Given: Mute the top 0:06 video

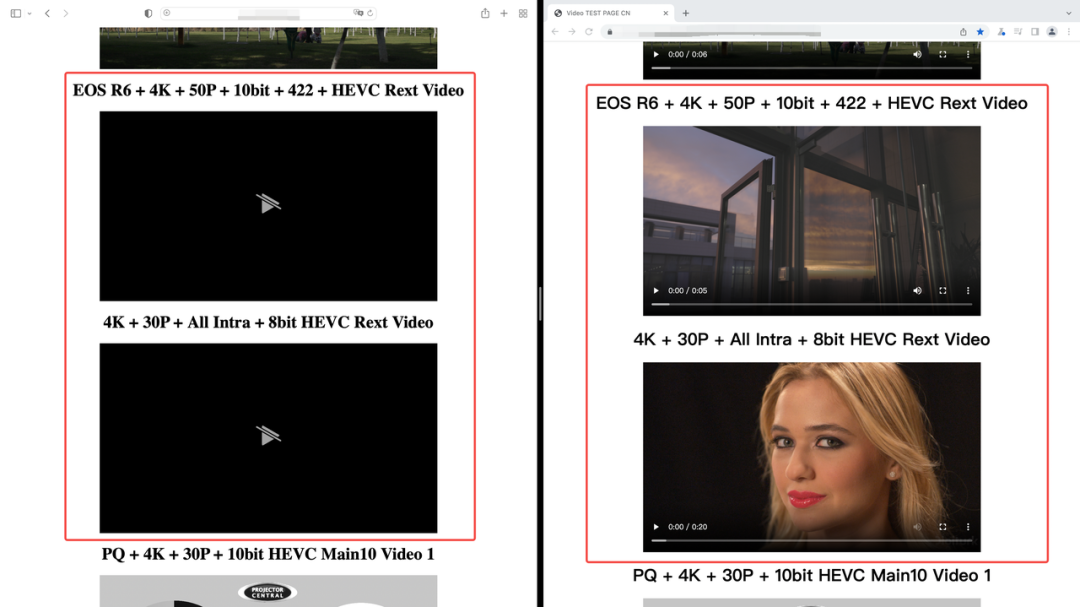Looking at the screenshot, I should pos(917,54).
